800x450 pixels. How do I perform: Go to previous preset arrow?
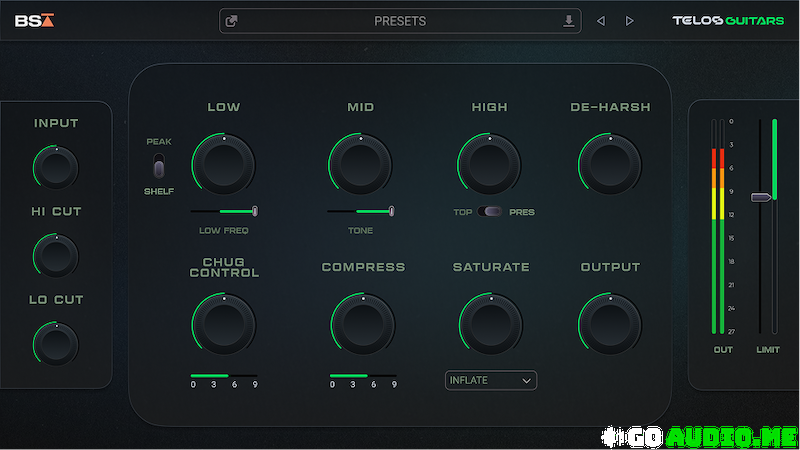[x=601, y=21]
